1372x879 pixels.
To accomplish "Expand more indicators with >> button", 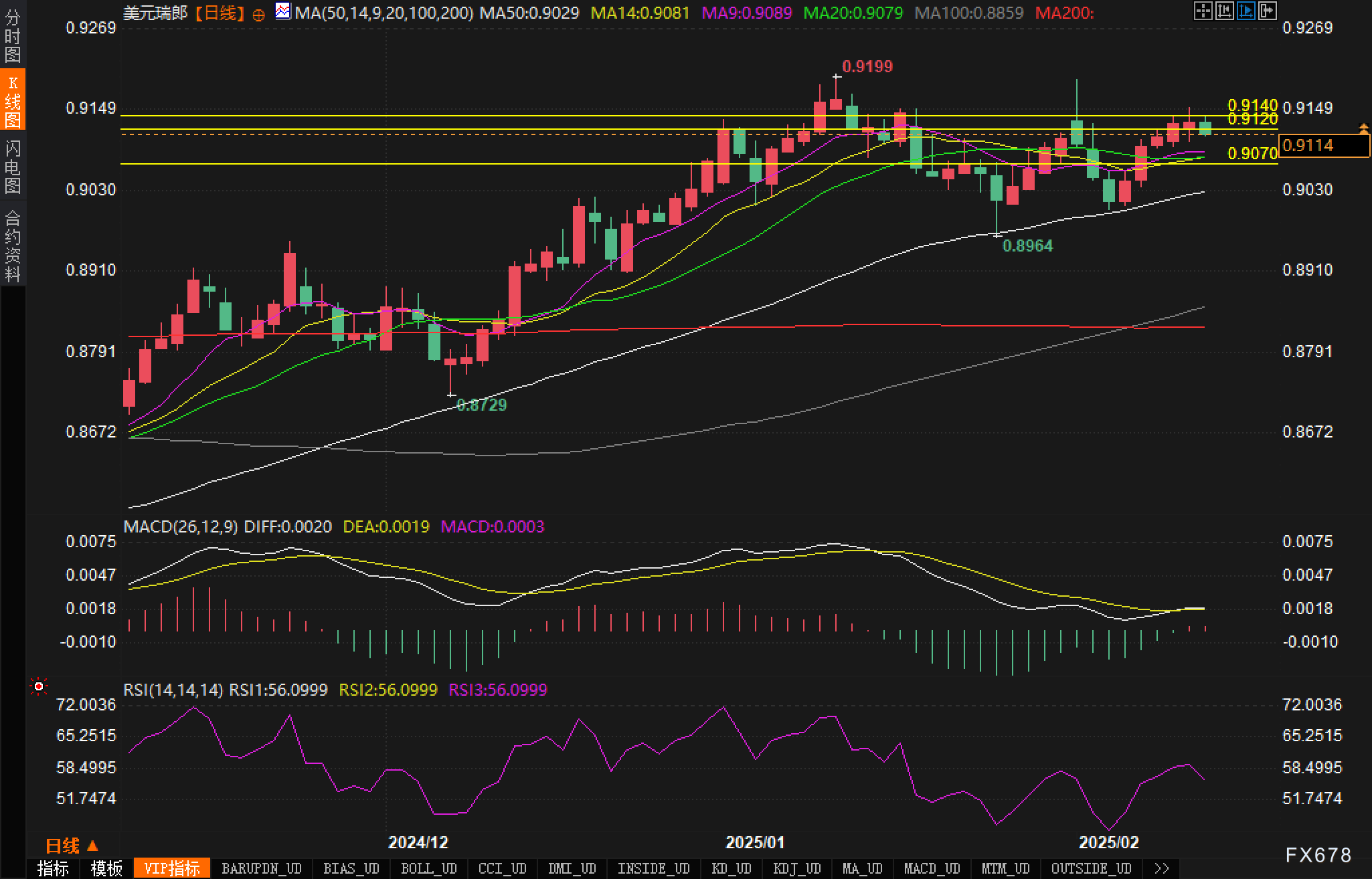I will pyautogui.click(x=1161, y=868).
